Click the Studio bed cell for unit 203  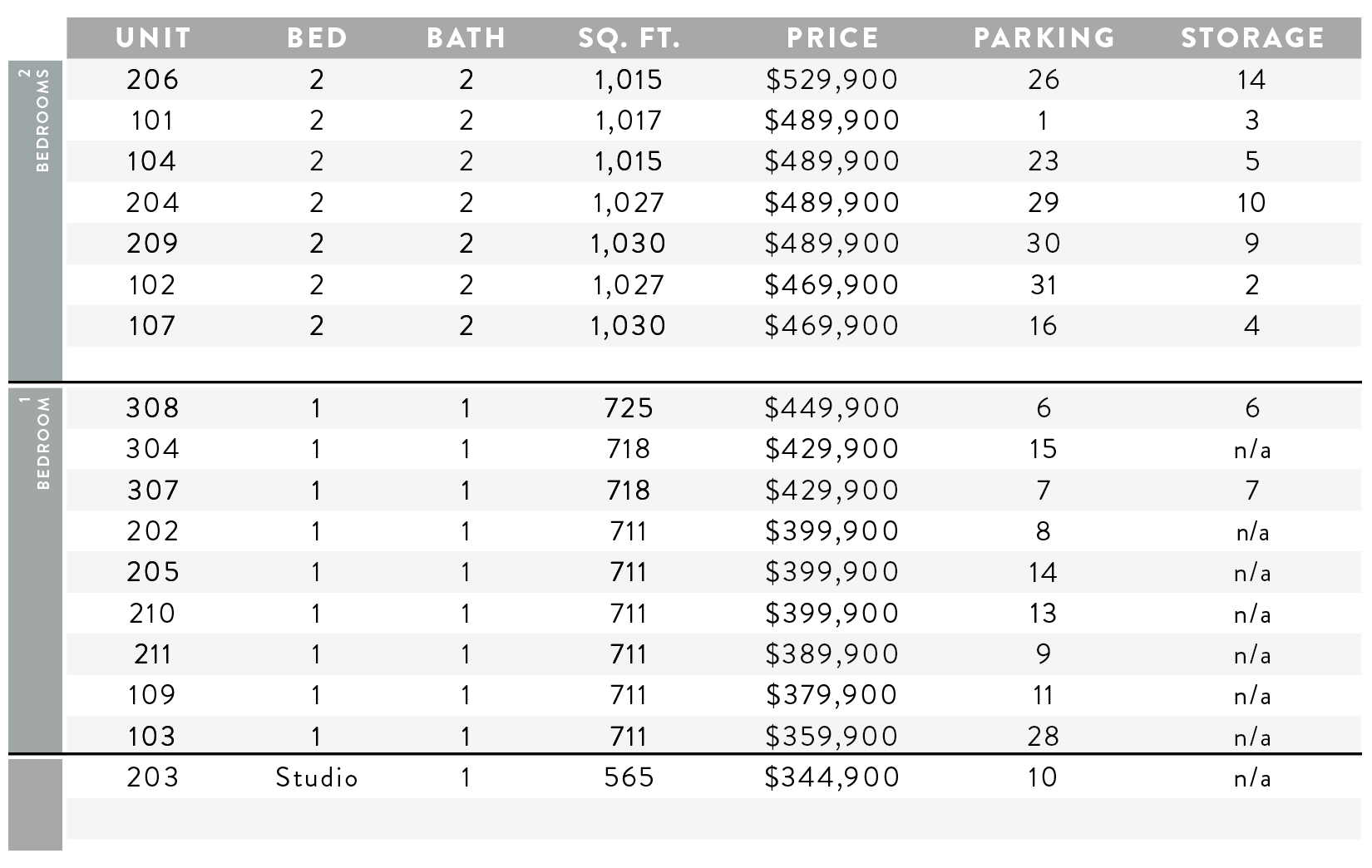coord(317,777)
